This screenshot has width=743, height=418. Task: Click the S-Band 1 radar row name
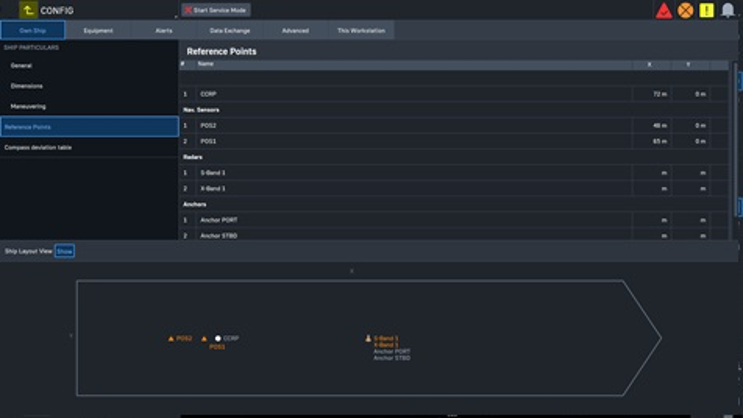point(413,173)
